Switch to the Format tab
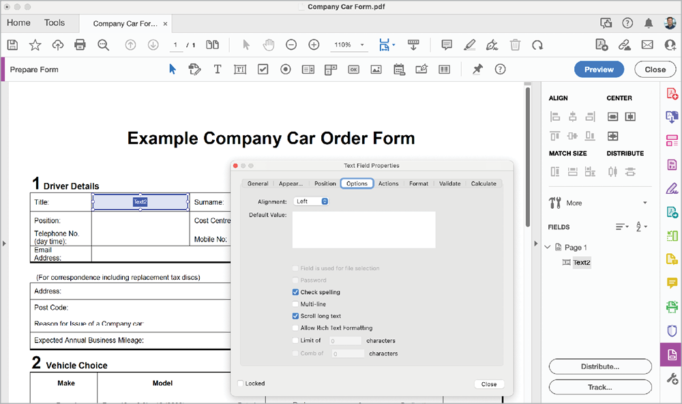The image size is (682, 404). 418,184
